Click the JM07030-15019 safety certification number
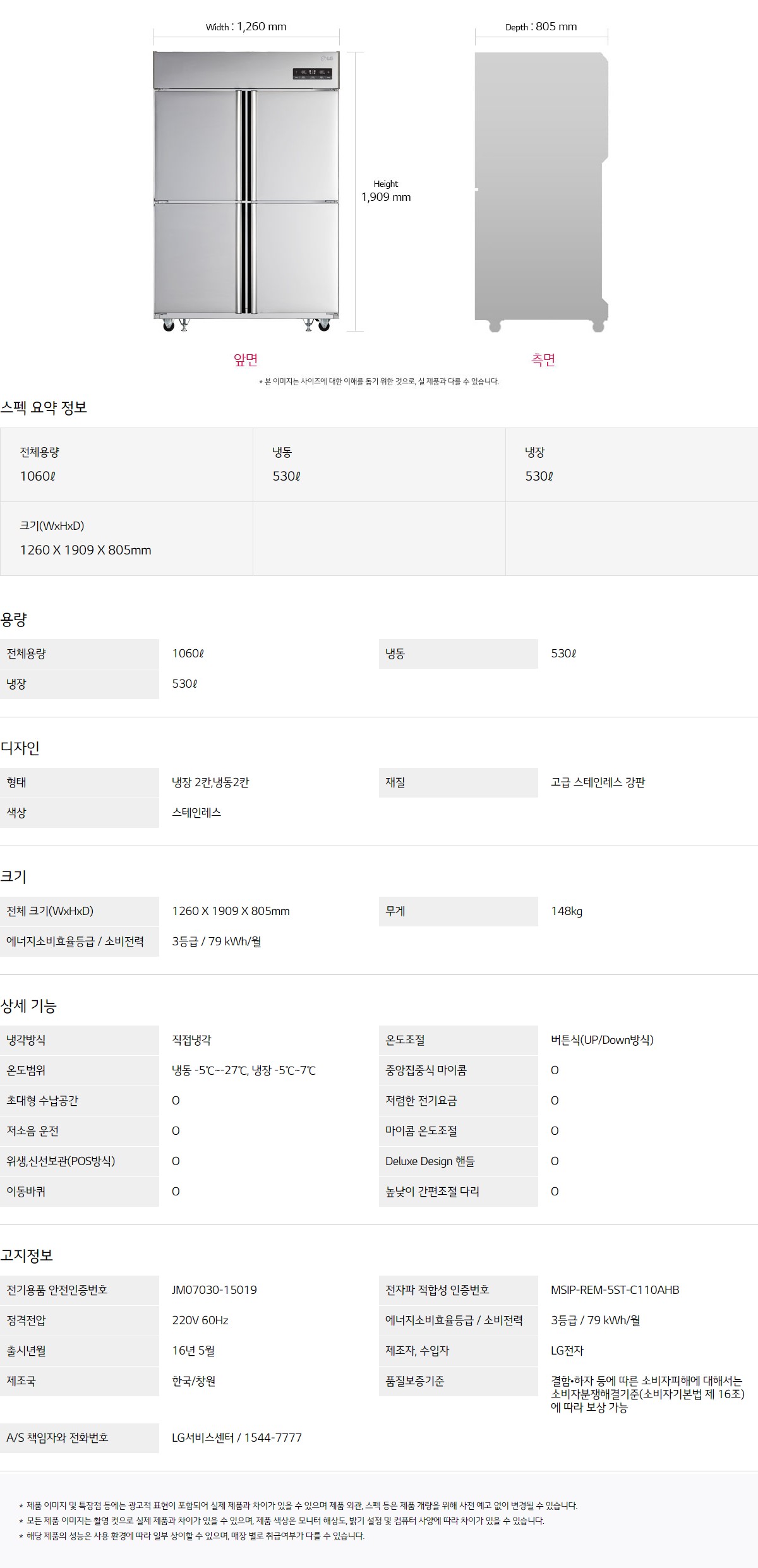The width and height of the screenshot is (758, 1568). [x=214, y=1290]
